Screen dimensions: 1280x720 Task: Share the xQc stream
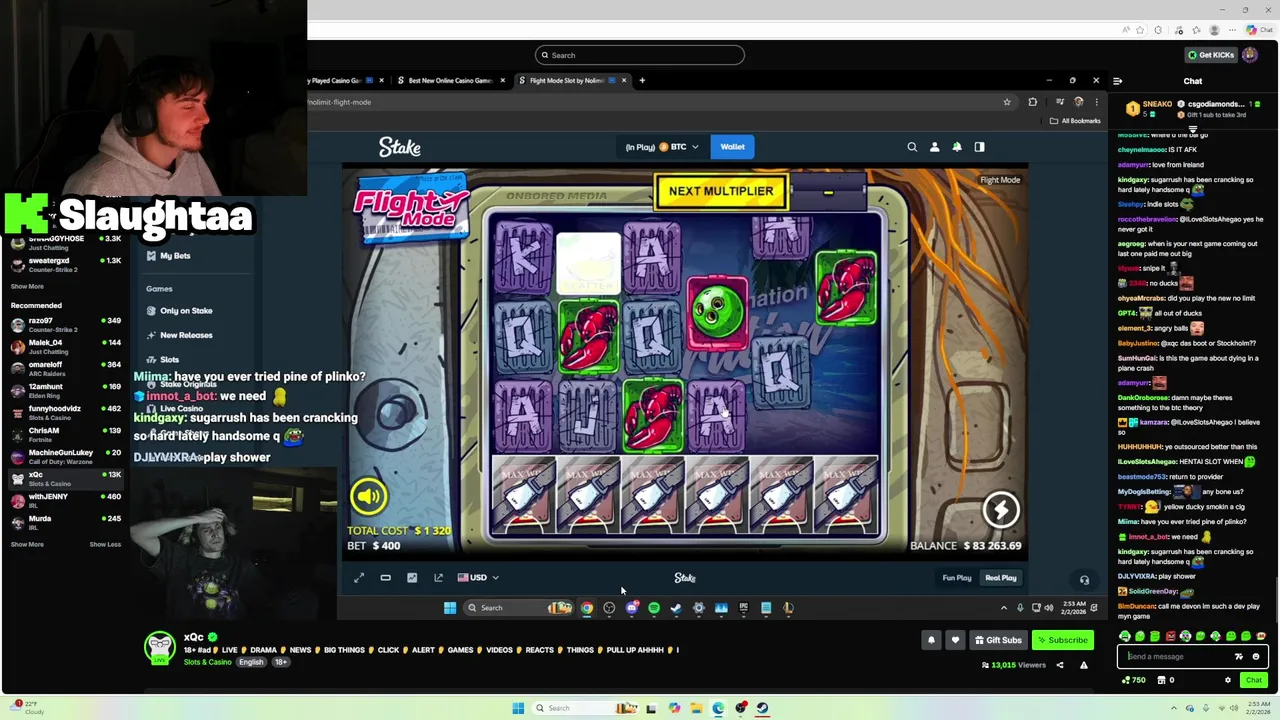(x=1060, y=665)
